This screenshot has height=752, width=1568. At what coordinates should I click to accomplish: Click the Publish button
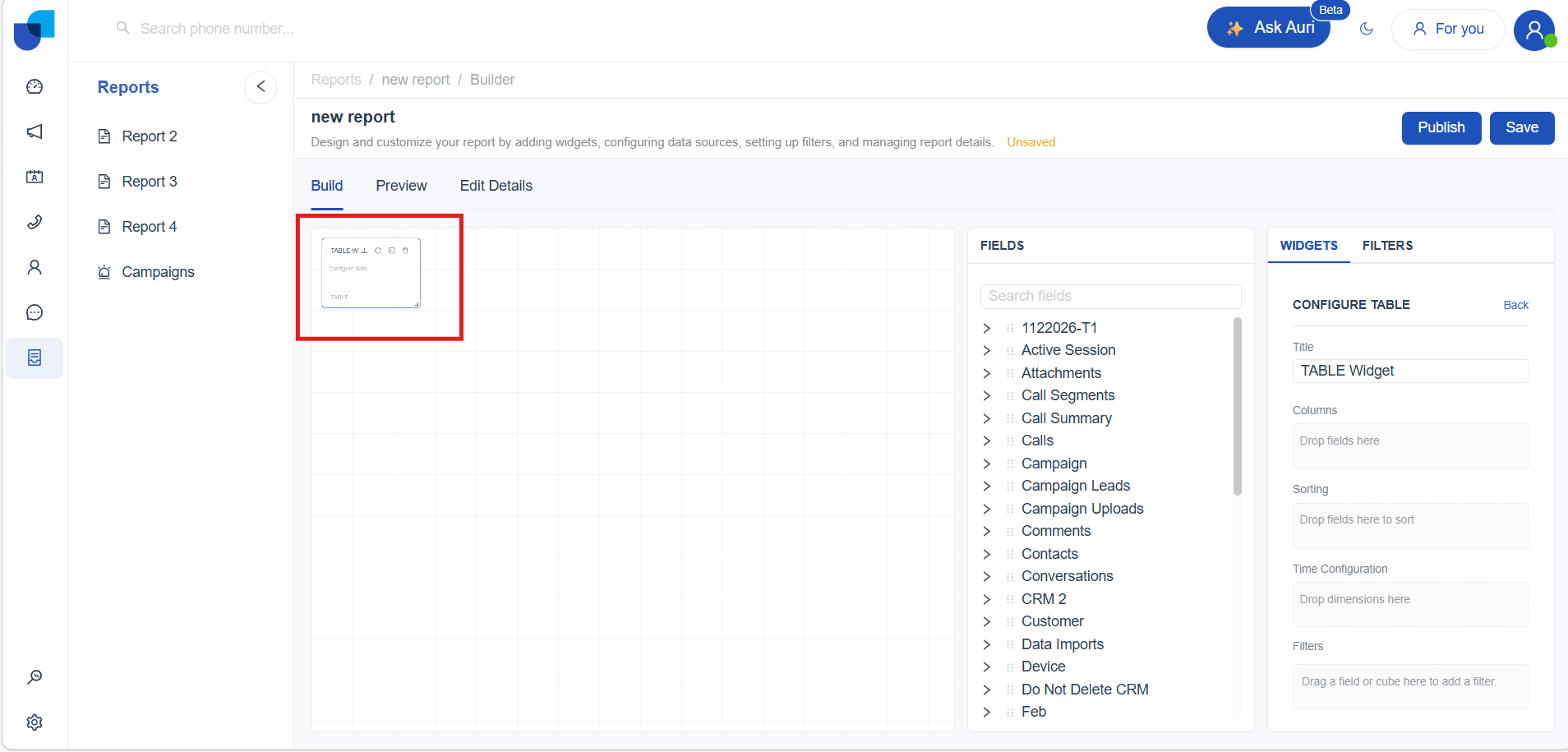click(x=1441, y=127)
